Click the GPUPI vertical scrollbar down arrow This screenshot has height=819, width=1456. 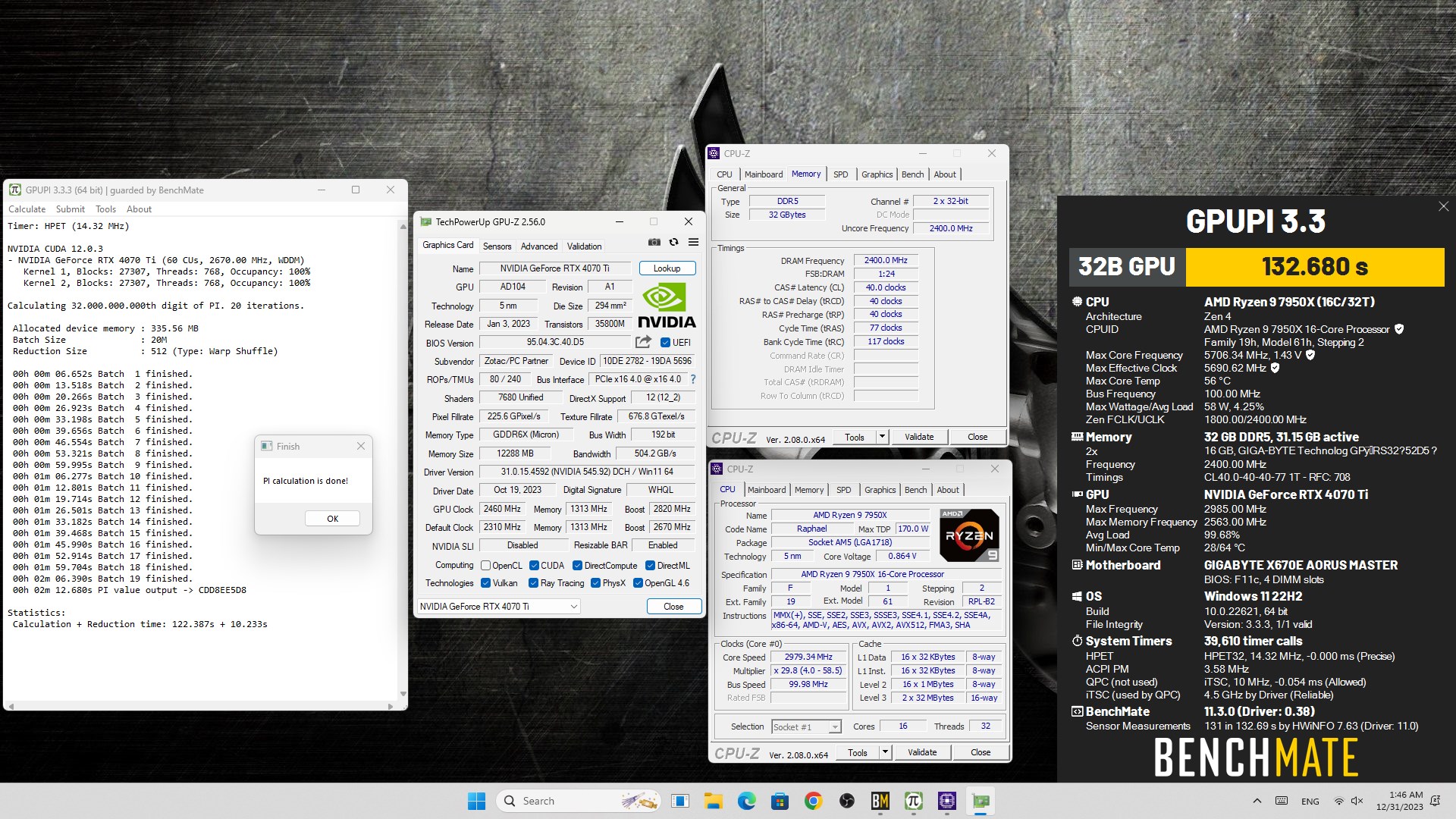click(x=403, y=694)
